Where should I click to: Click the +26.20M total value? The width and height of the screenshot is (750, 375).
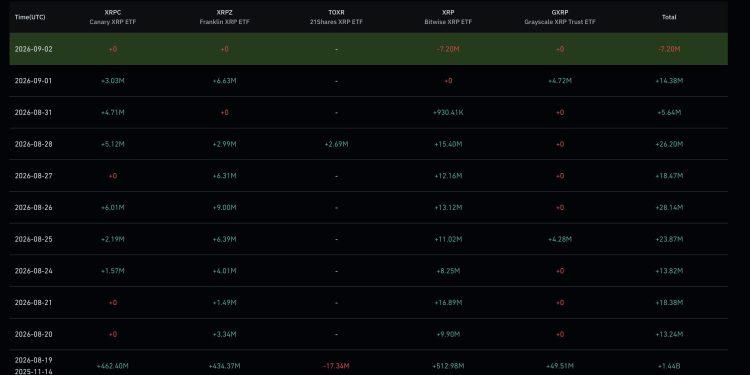pos(669,144)
